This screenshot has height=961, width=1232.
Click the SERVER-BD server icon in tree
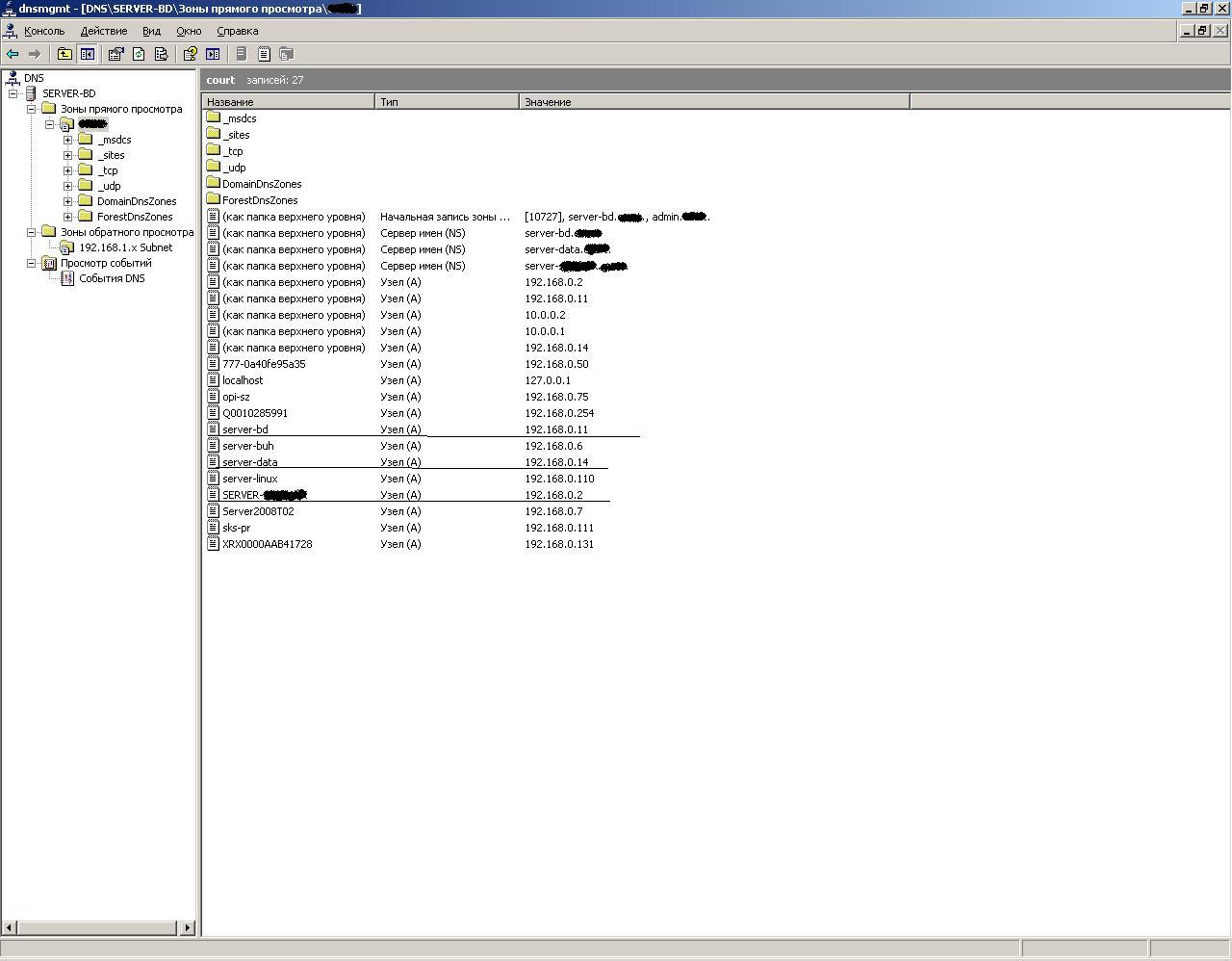click(x=32, y=93)
